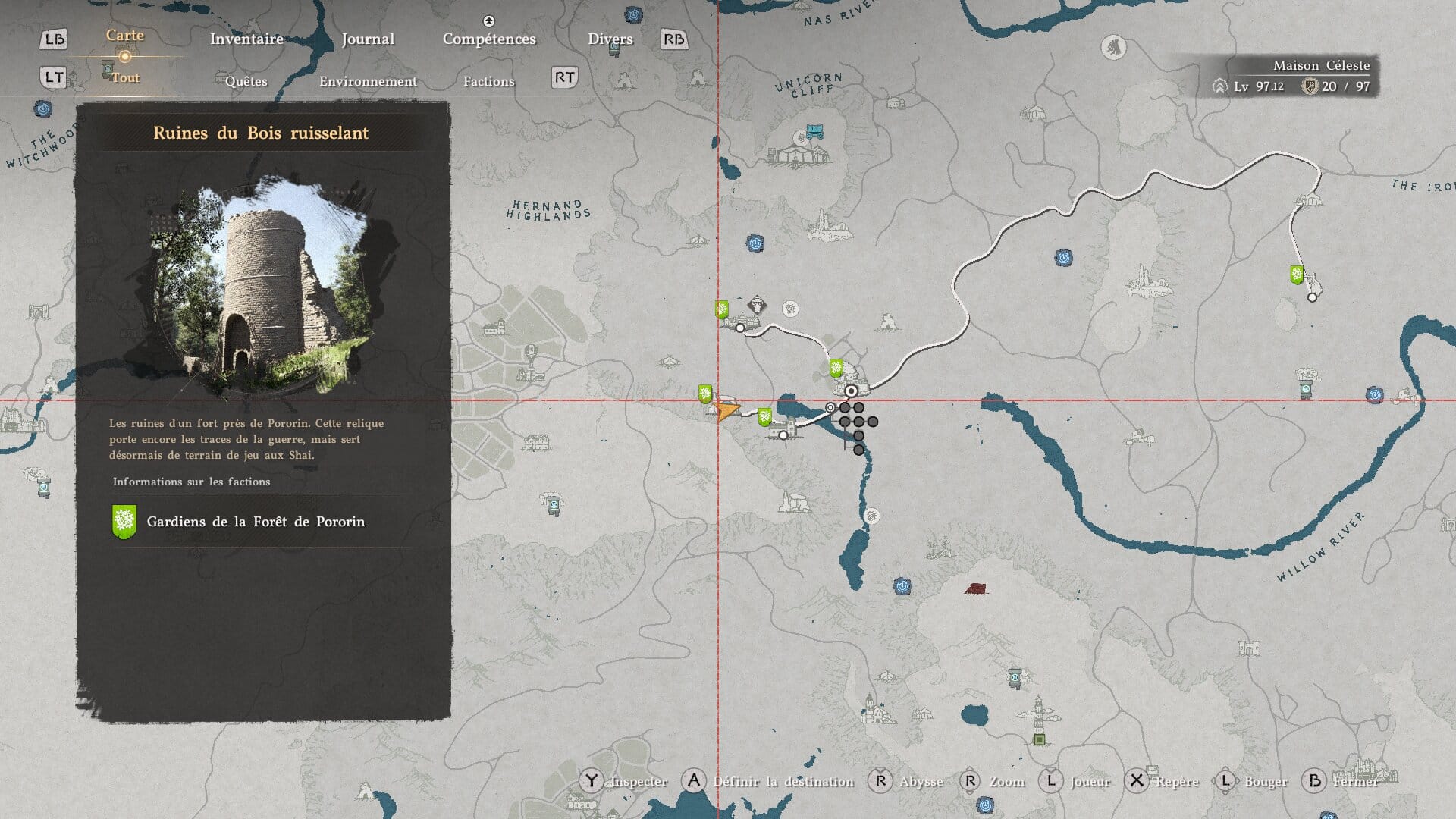Viewport: 1456px width, 819px height.
Task: Select the Divers tab
Action: pyautogui.click(x=610, y=39)
